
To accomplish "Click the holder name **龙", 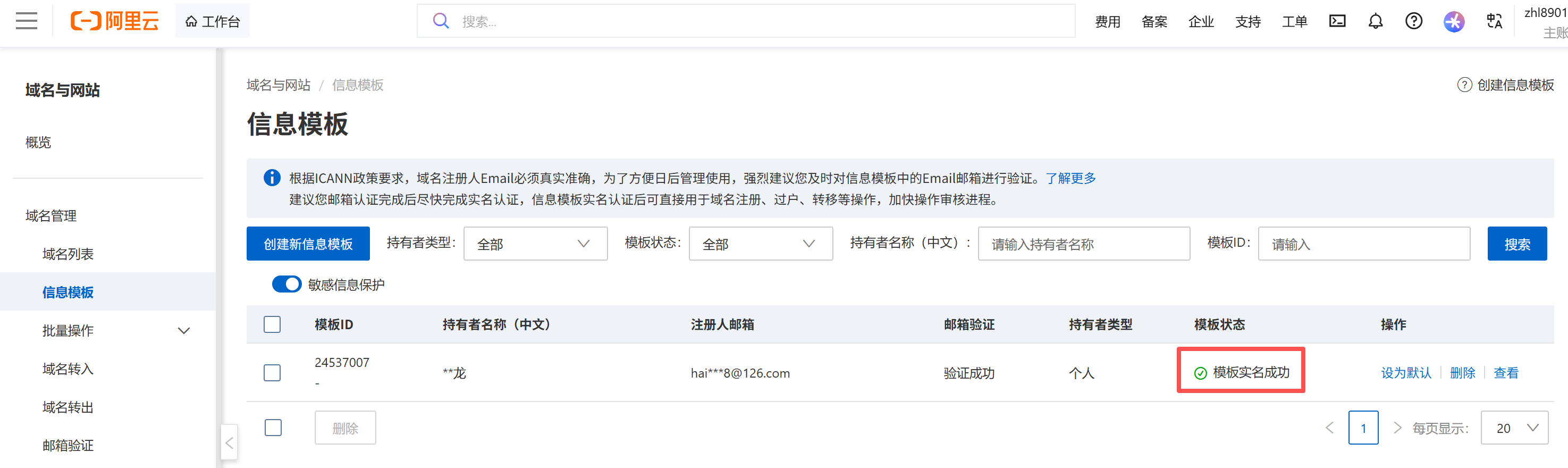I will coord(454,373).
